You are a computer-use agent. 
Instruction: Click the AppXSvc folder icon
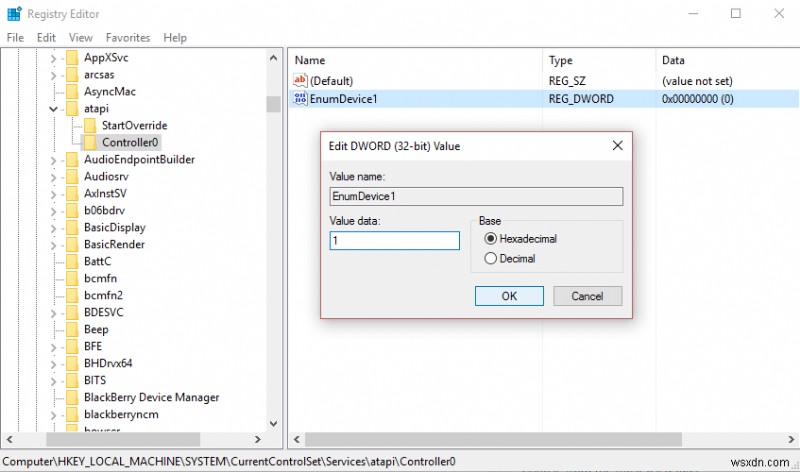point(72,58)
